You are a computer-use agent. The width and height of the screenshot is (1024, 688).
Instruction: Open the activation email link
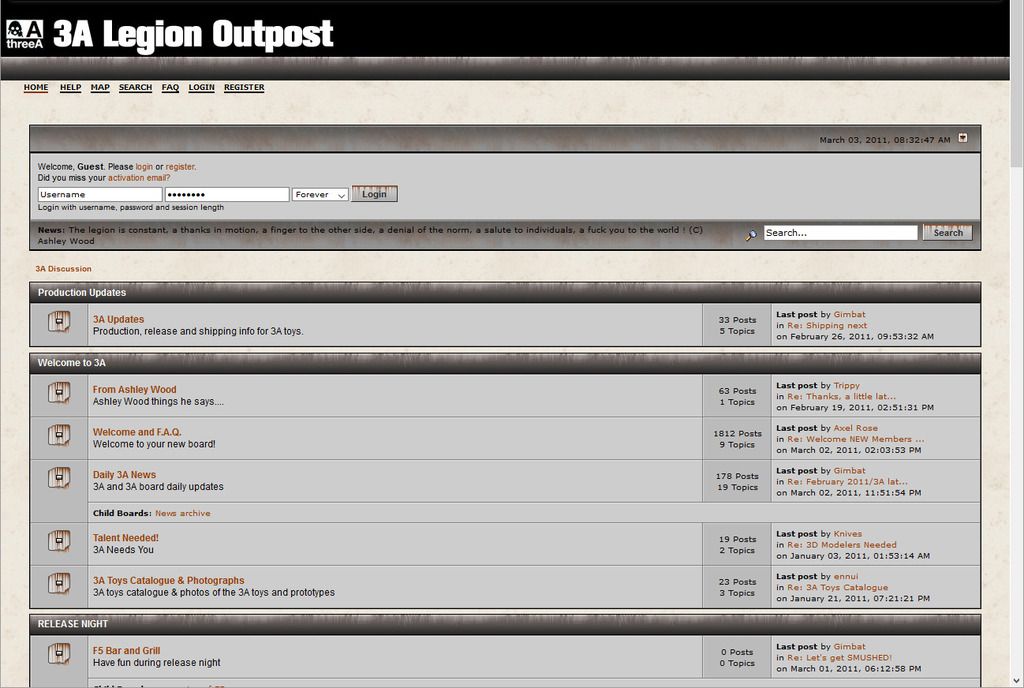(x=137, y=178)
